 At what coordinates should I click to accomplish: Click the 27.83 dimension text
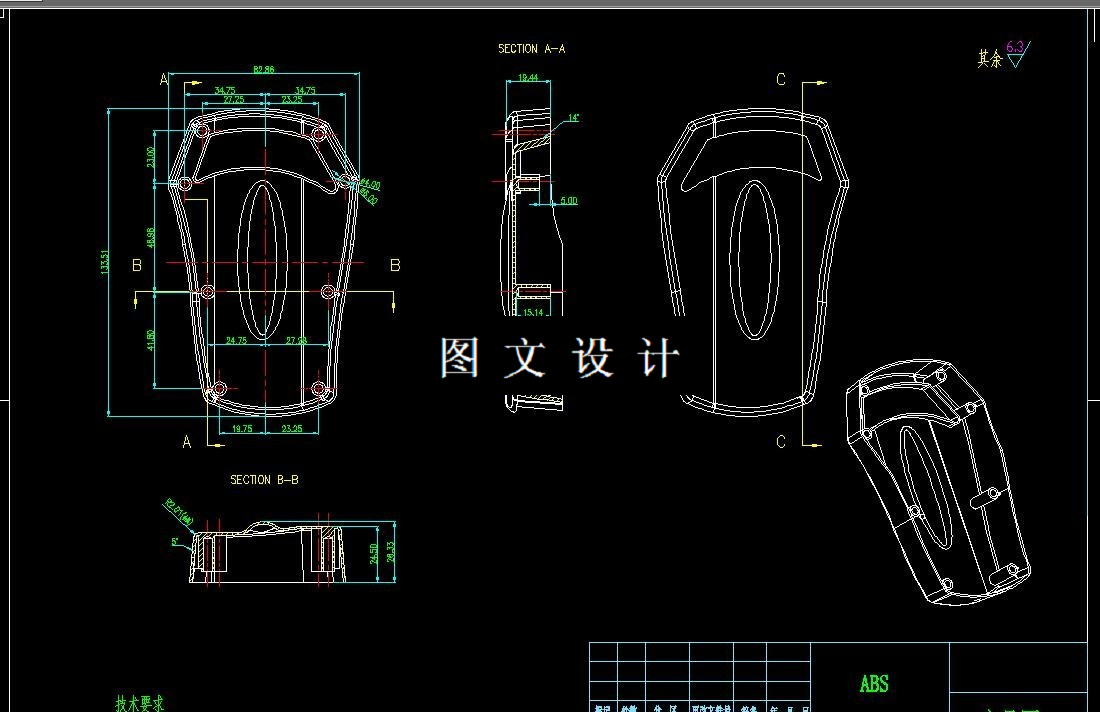296,340
